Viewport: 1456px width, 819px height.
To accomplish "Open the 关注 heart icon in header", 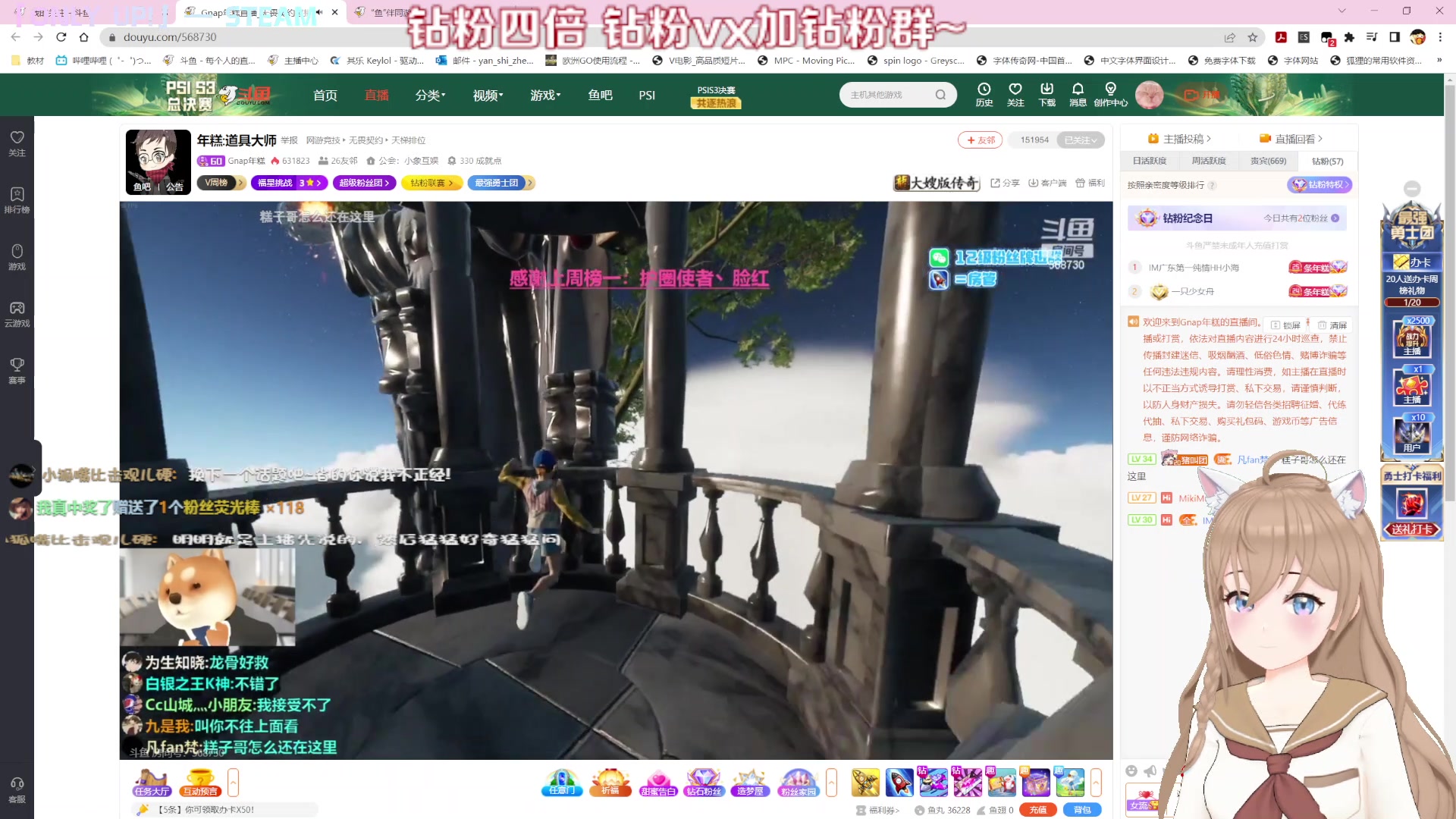I will tap(1015, 95).
